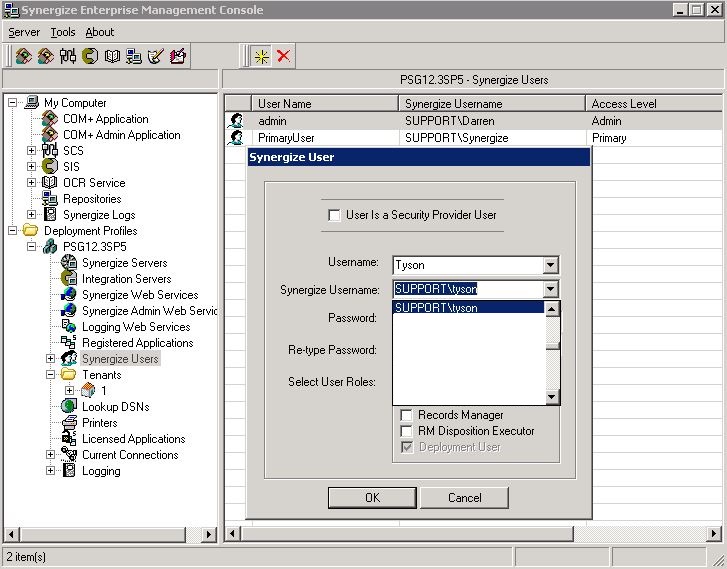Close the Synergize Username dropdown arrow
Viewport: 727px width, 569px height.
pyautogui.click(x=550, y=289)
